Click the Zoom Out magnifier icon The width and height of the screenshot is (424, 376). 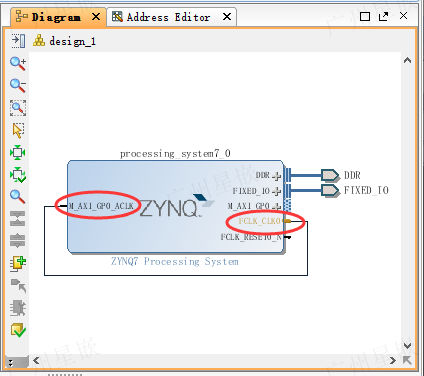[18, 86]
